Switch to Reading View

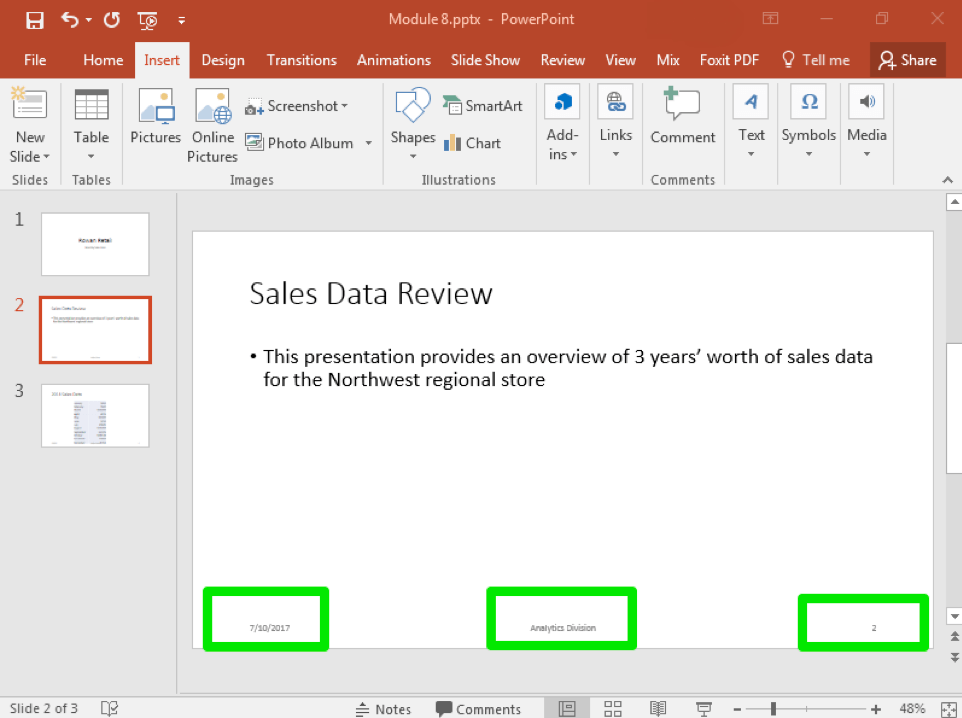pos(658,708)
